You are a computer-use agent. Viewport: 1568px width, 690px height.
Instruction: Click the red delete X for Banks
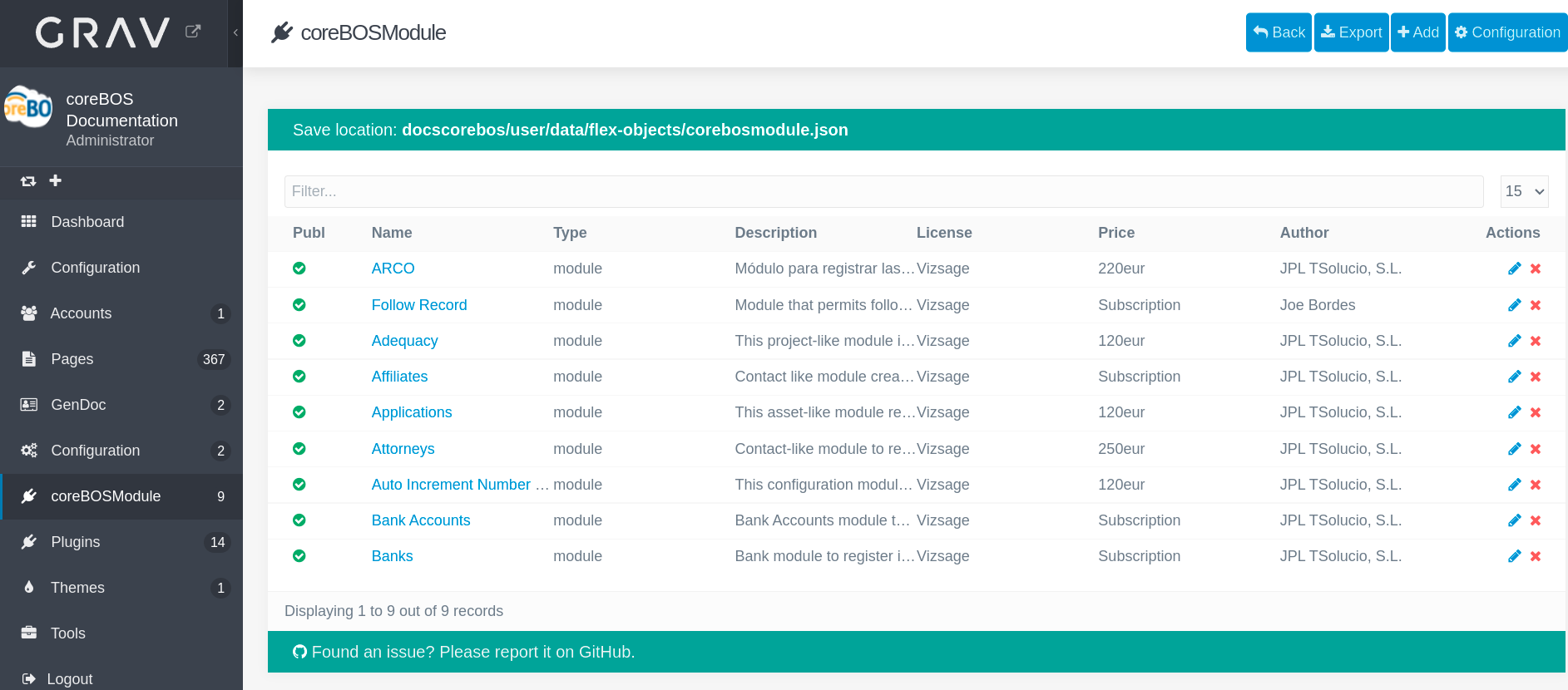click(1536, 556)
